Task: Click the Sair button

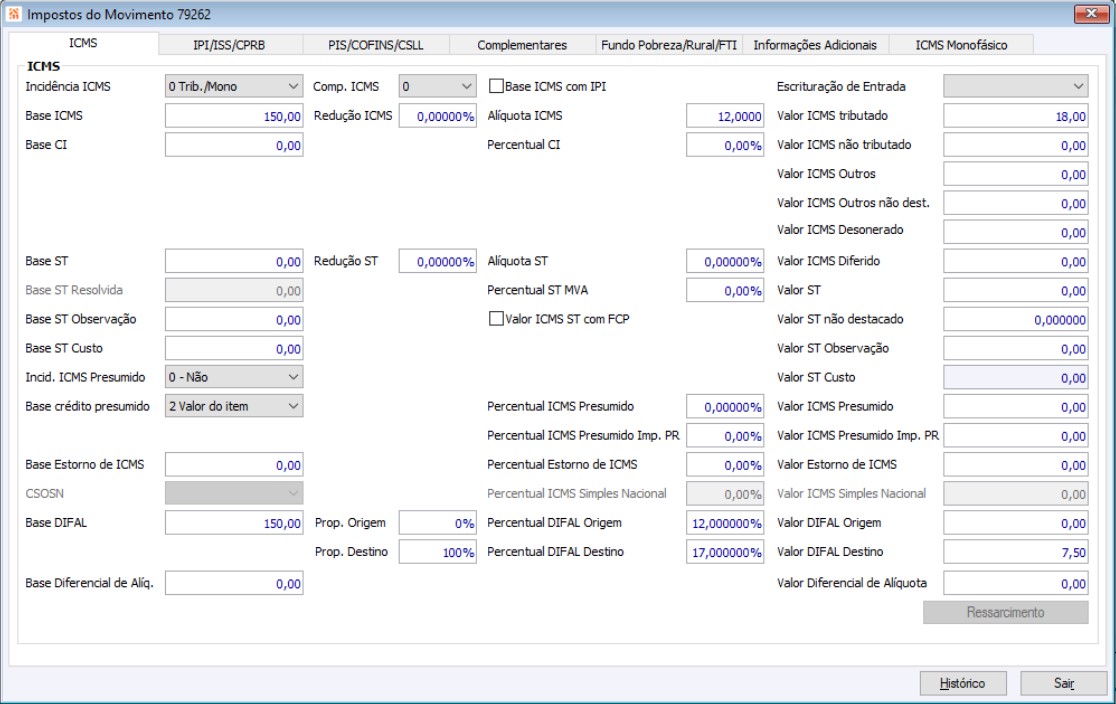Action: [1064, 683]
